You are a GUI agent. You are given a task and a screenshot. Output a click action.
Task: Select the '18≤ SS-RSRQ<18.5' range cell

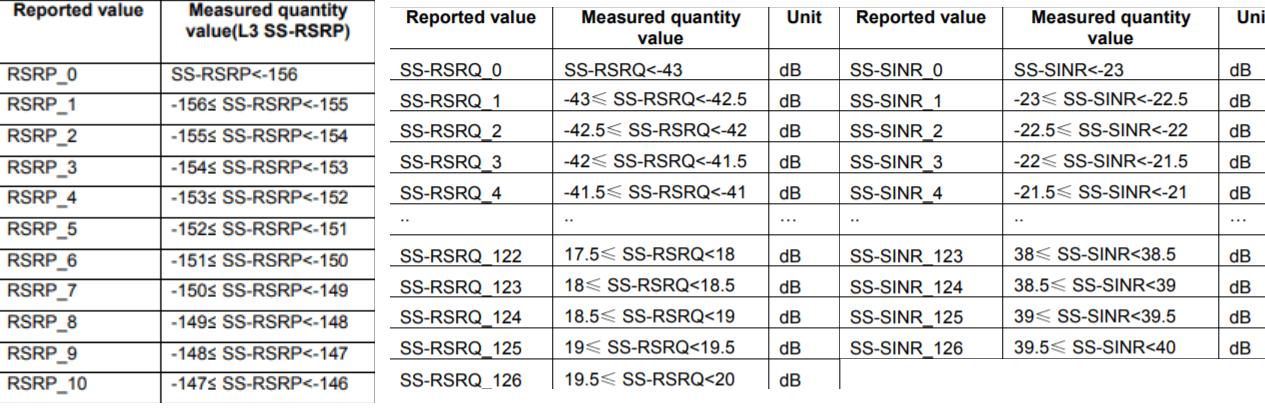coord(649,285)
